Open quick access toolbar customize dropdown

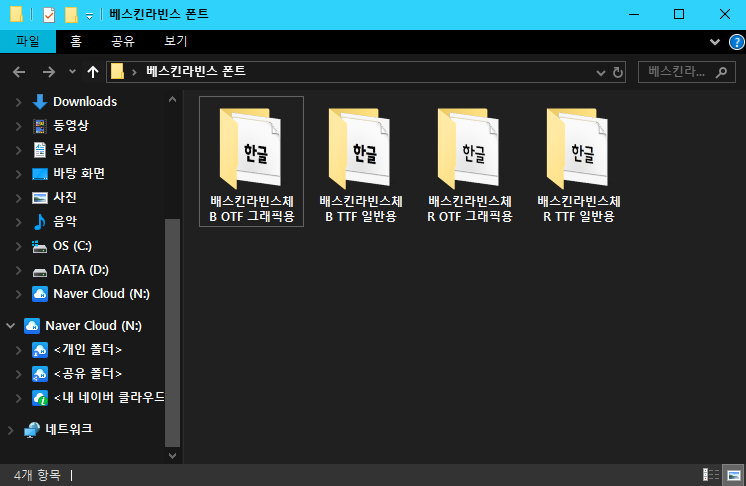(x=89, y=16)
